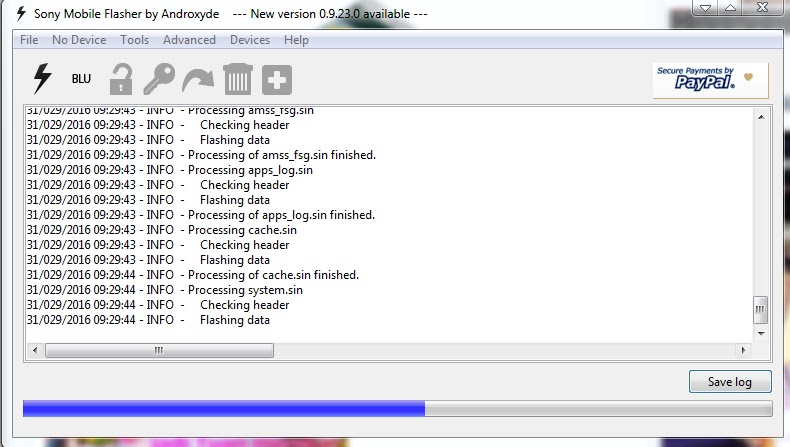Screen dimensions: 790x447
Task: Click the vertical scrollbar thumb in the log
Action: [x=760, y=309]
